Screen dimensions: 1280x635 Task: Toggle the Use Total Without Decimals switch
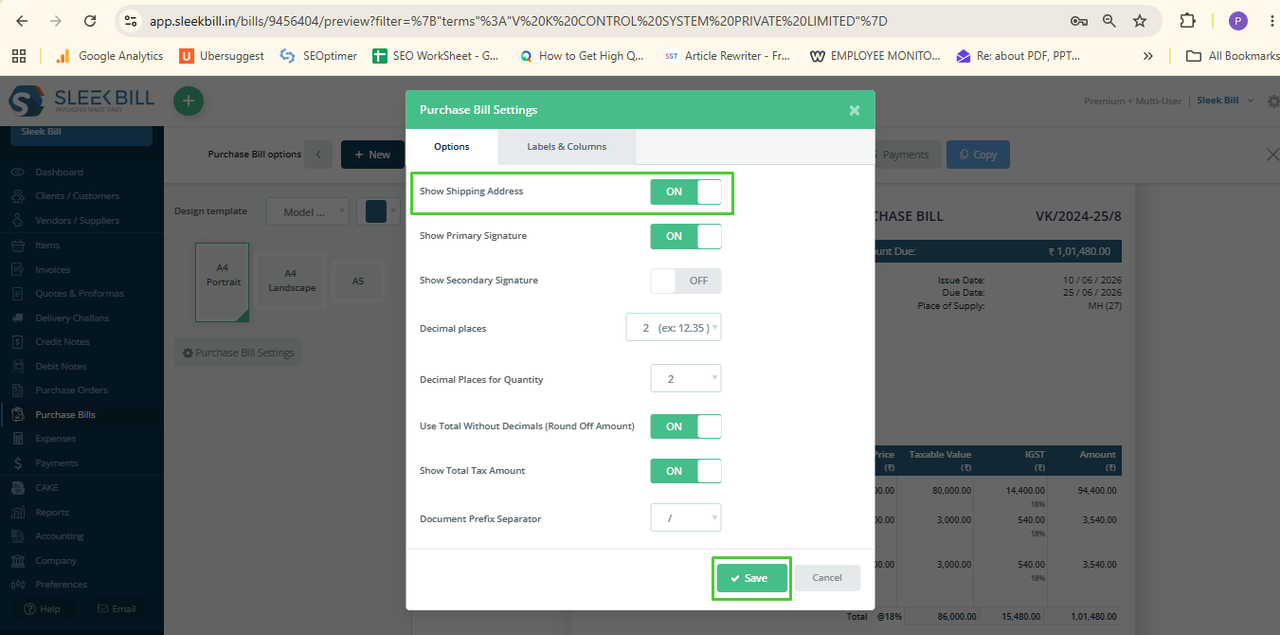685,426
